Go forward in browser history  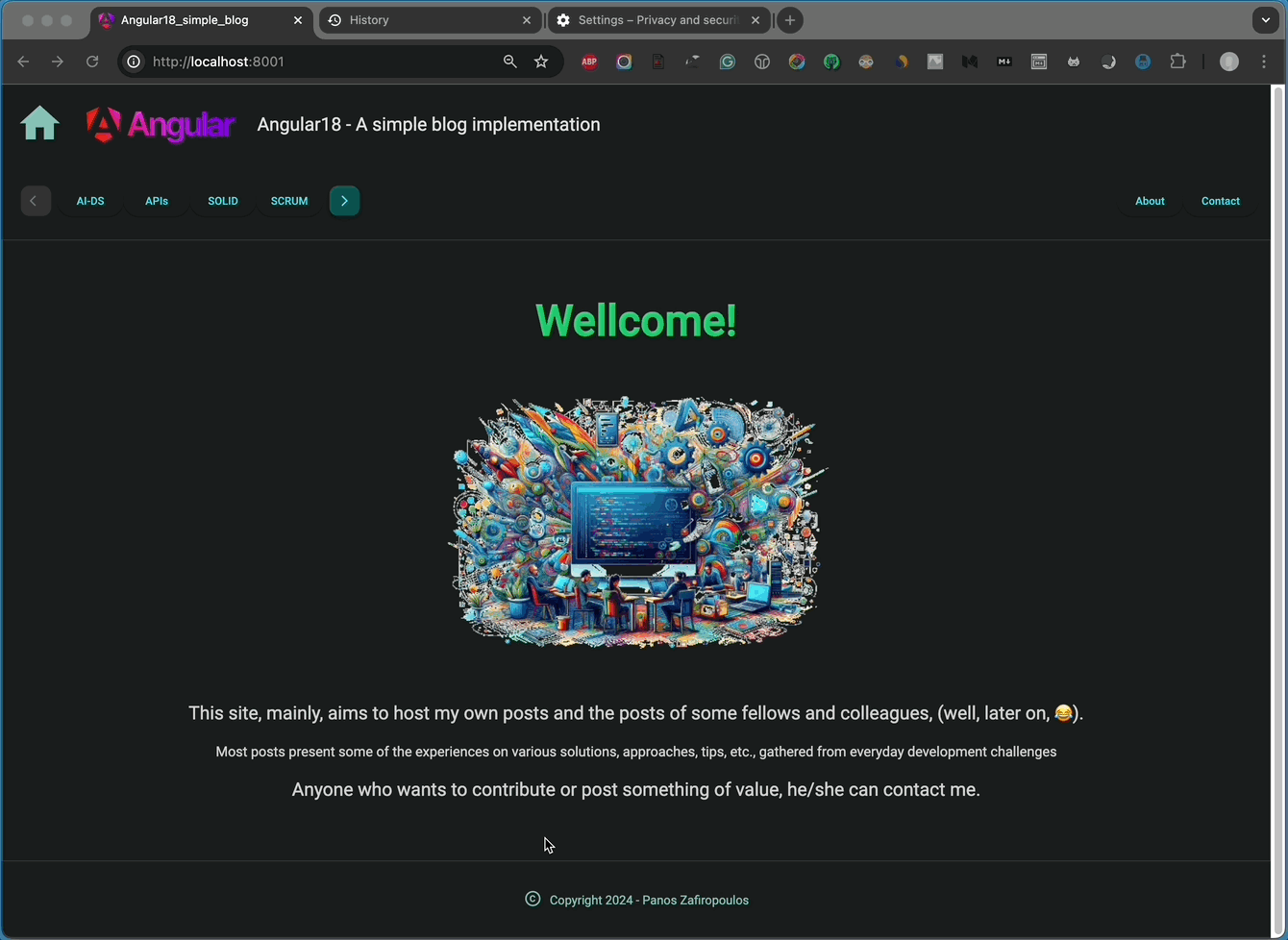(58, 62)
